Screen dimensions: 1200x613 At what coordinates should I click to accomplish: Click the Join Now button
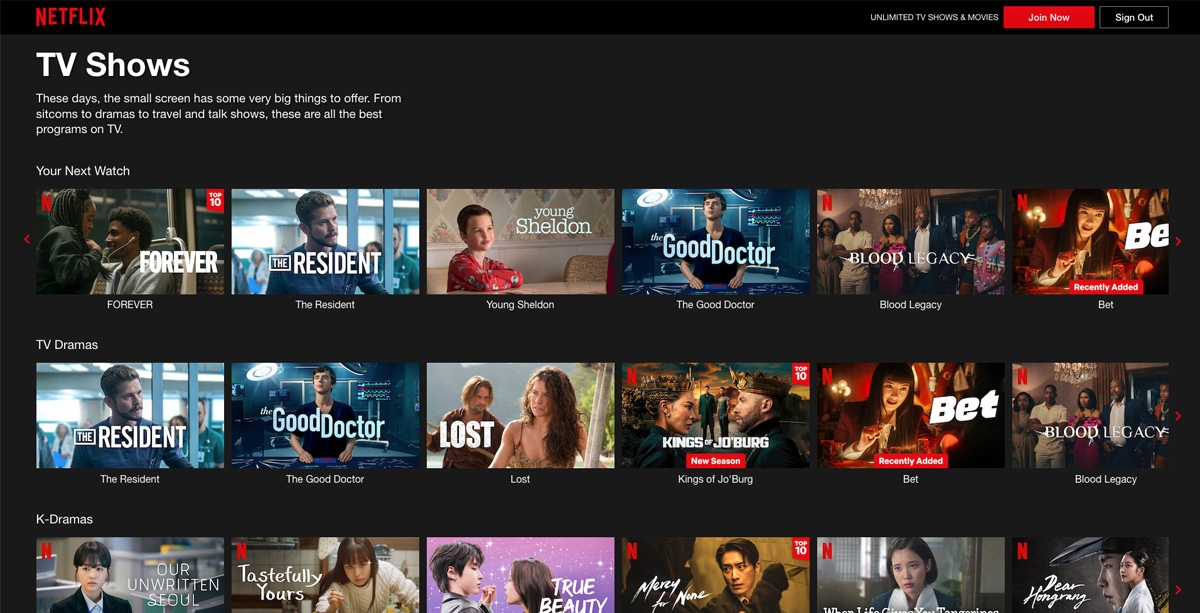[x=1049, y=17]
